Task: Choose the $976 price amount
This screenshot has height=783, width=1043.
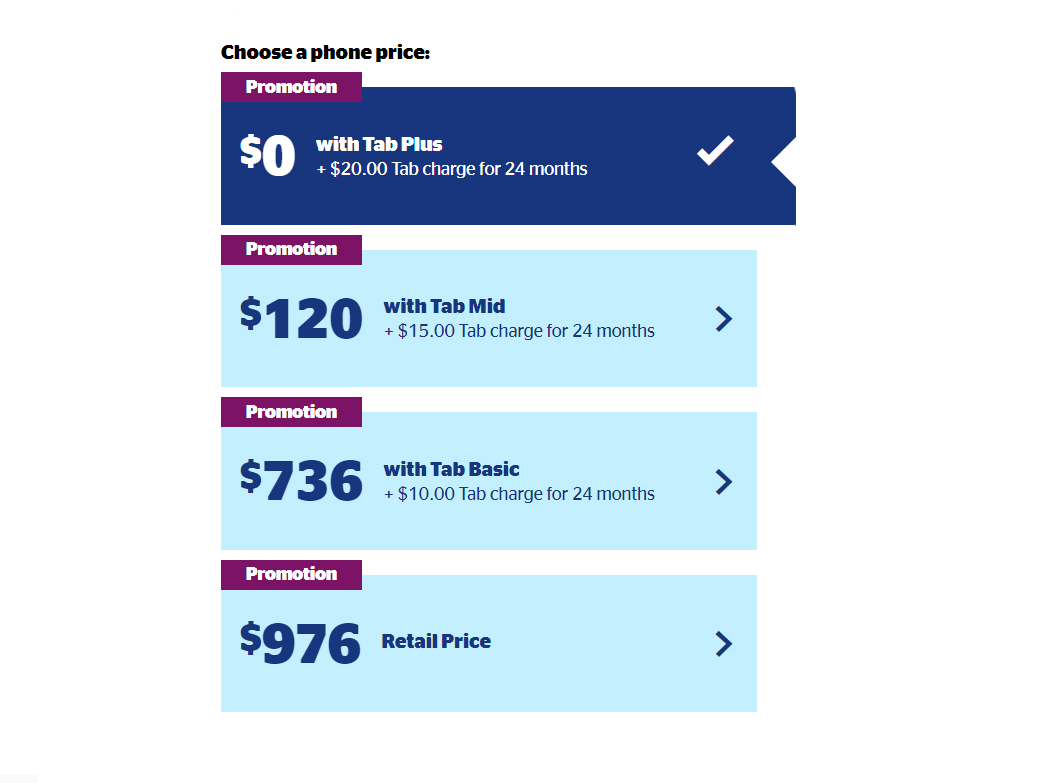Action: [300, 644]
